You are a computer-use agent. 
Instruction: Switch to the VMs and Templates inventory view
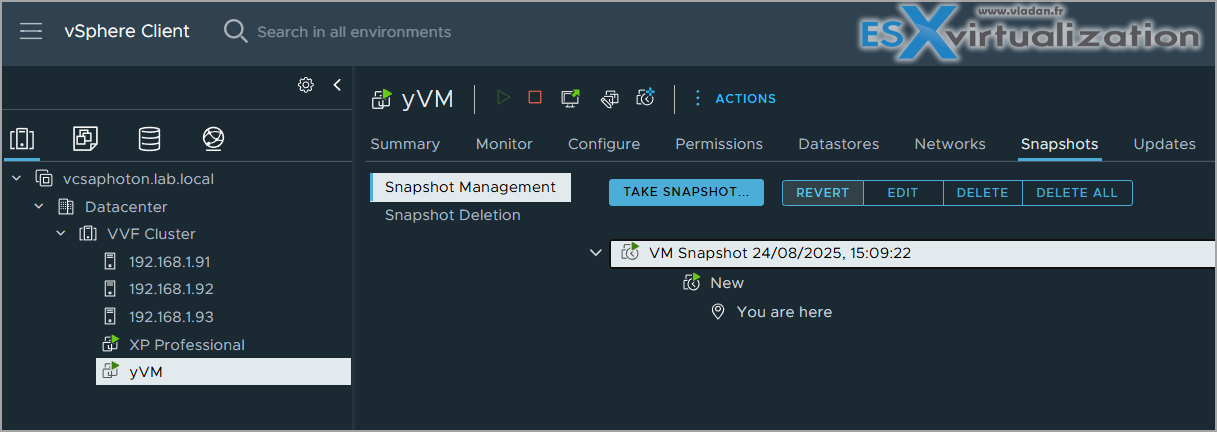click(85, 138)
